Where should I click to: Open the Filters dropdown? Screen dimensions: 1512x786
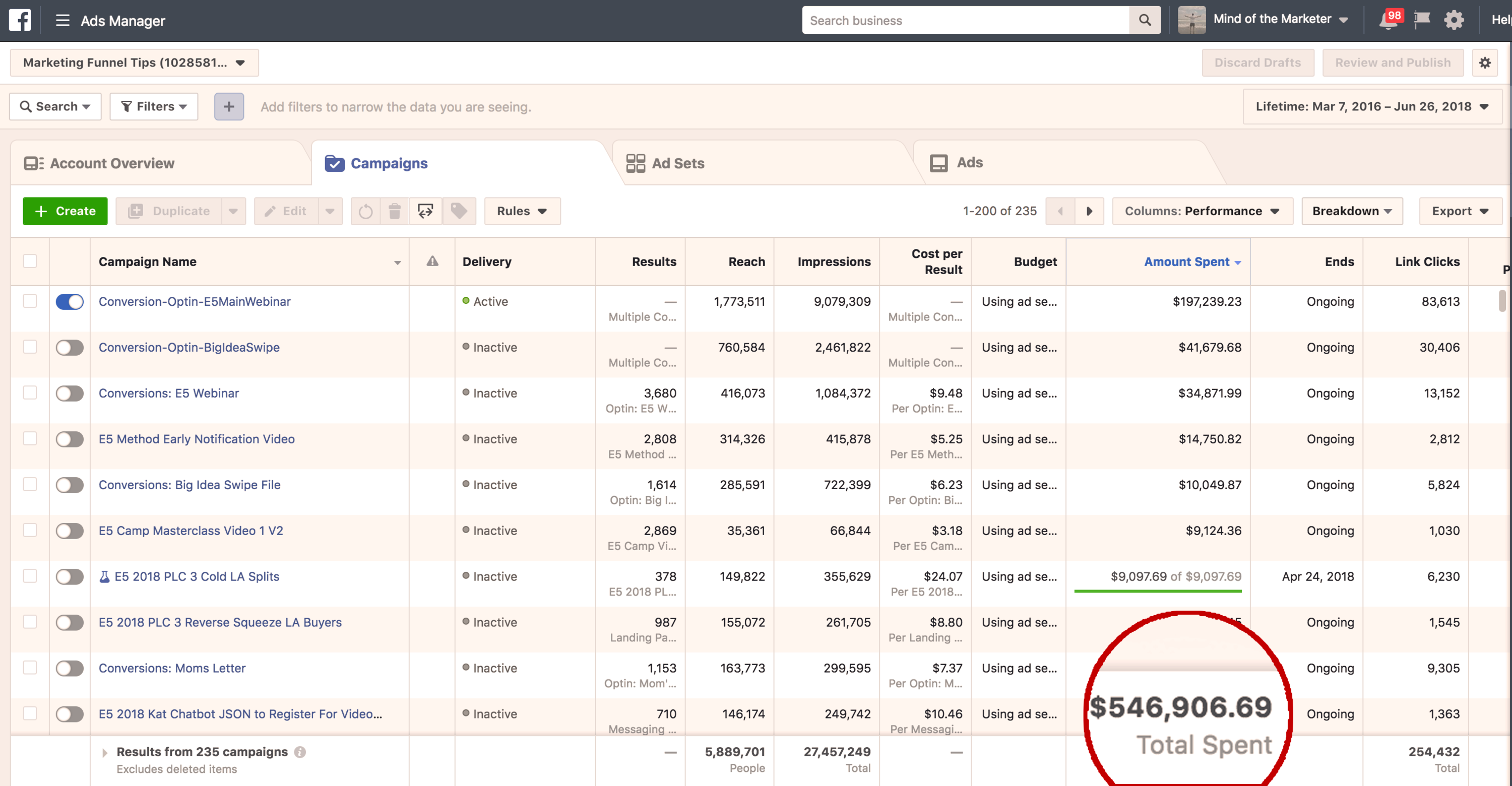154,107
